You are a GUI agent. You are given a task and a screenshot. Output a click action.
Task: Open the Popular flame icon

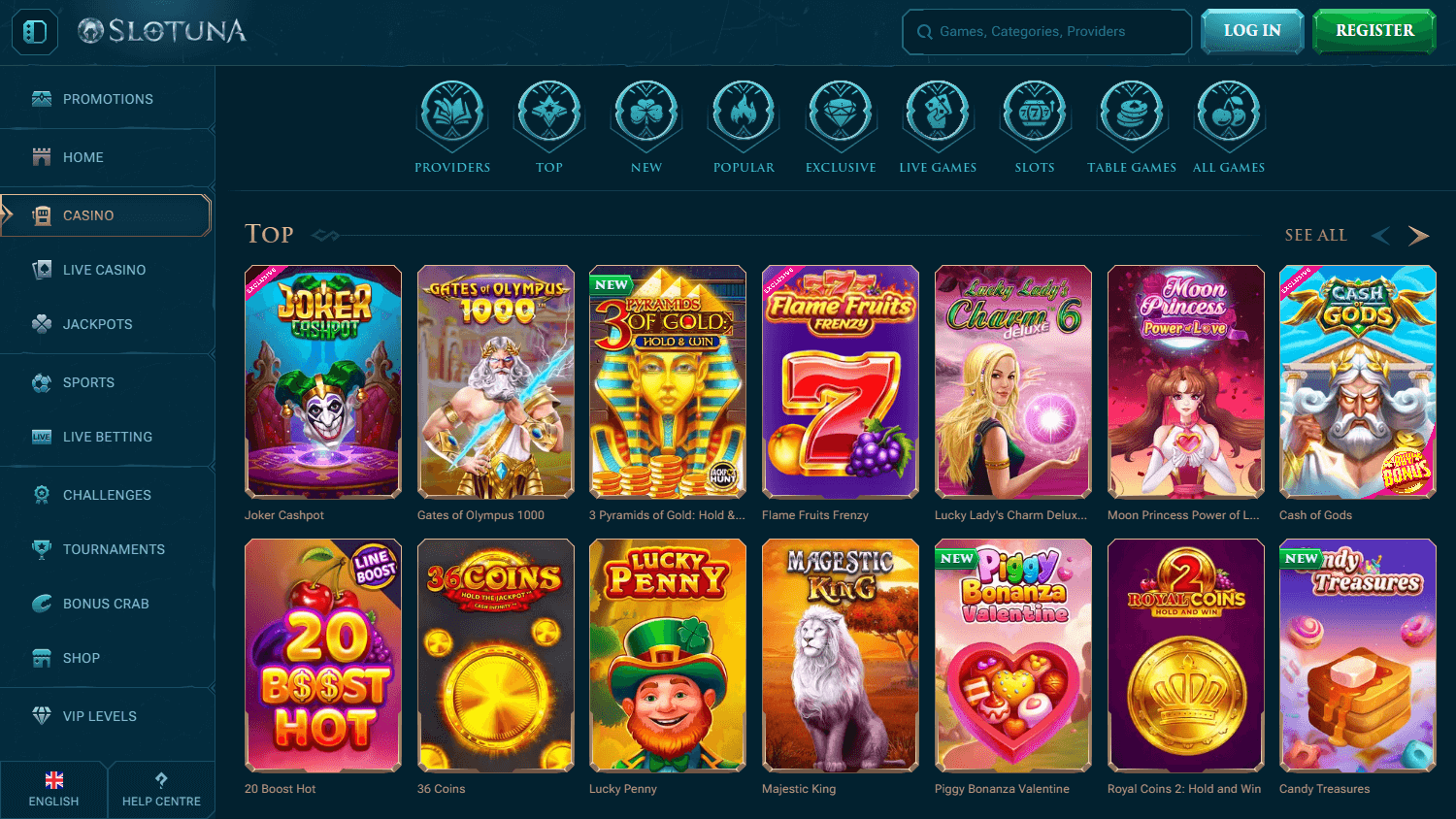click(744, 115)
